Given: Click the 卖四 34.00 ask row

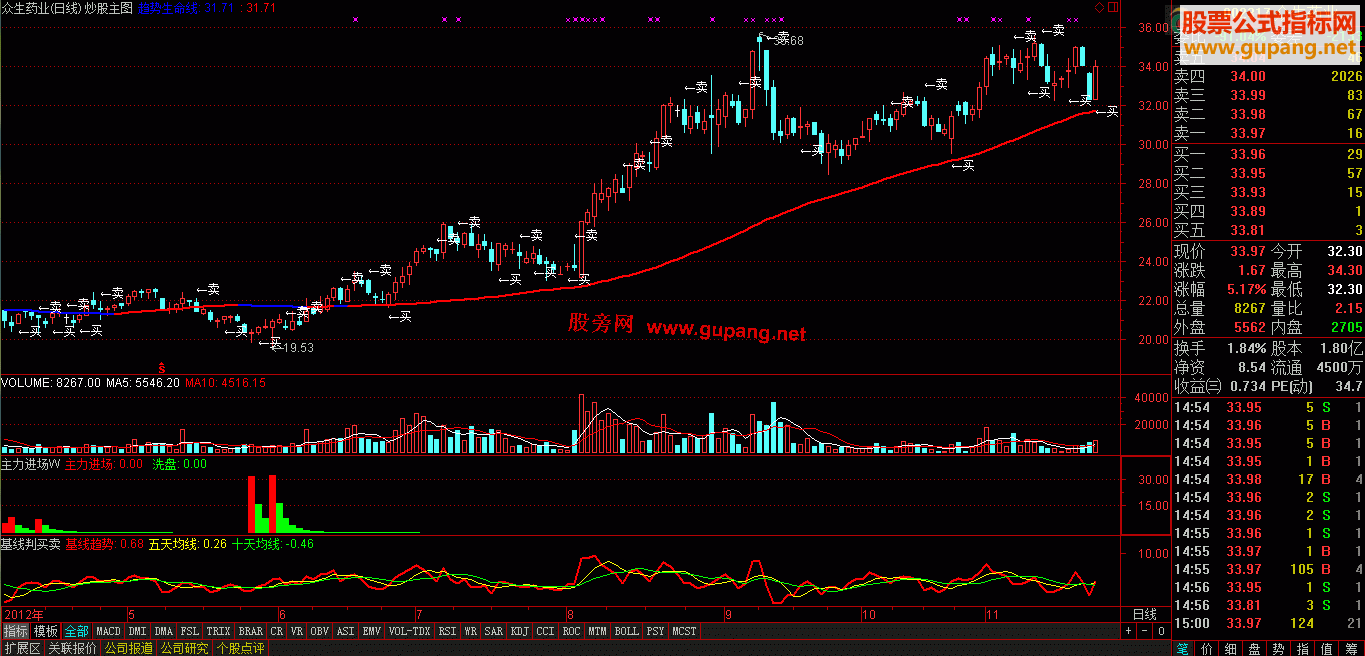Looking at the screenshot, I should [x=1268, y=76].
